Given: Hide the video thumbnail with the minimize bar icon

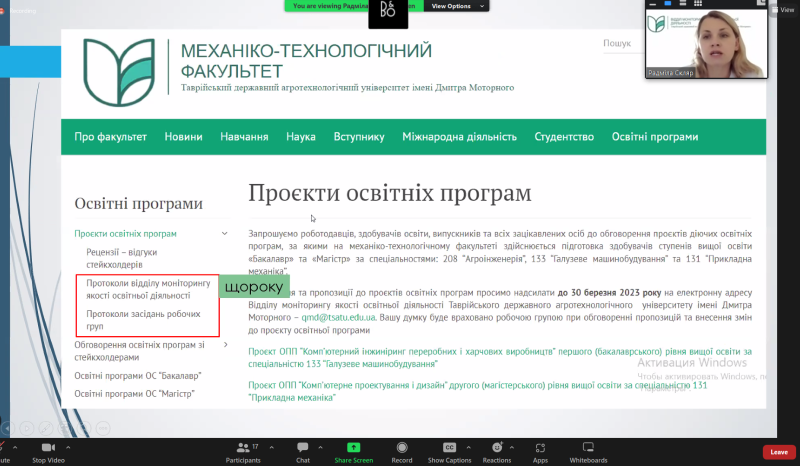Looking at the screenshot, I should coord(653,4).
